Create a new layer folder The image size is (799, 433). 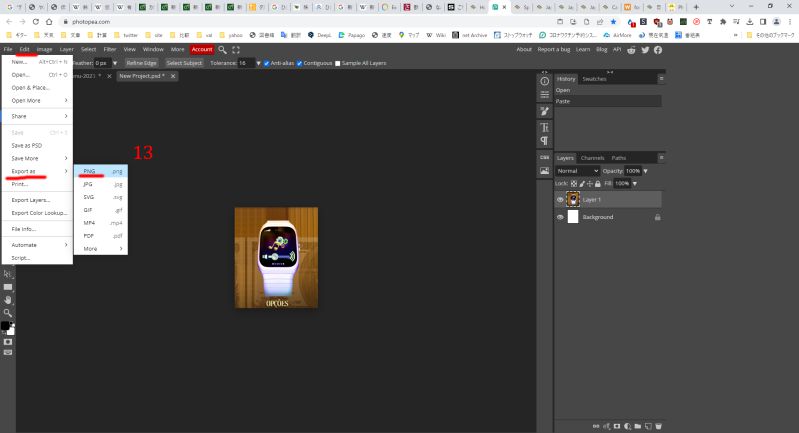(637, 426)
